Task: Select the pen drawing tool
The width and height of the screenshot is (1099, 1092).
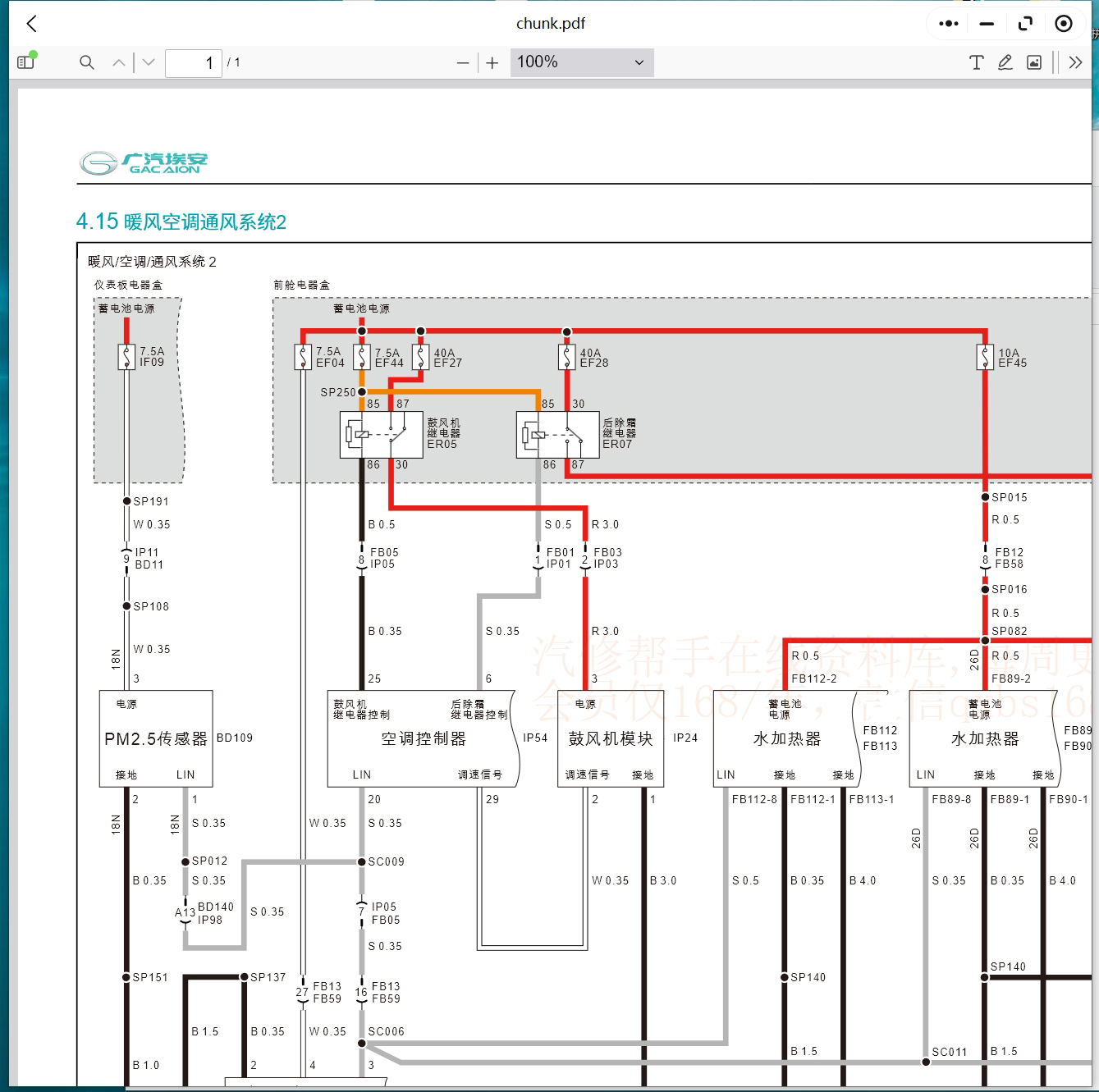Action: 1005,62
